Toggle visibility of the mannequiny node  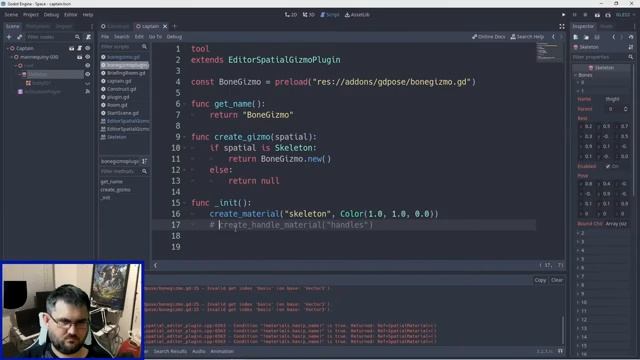point(87,57)
